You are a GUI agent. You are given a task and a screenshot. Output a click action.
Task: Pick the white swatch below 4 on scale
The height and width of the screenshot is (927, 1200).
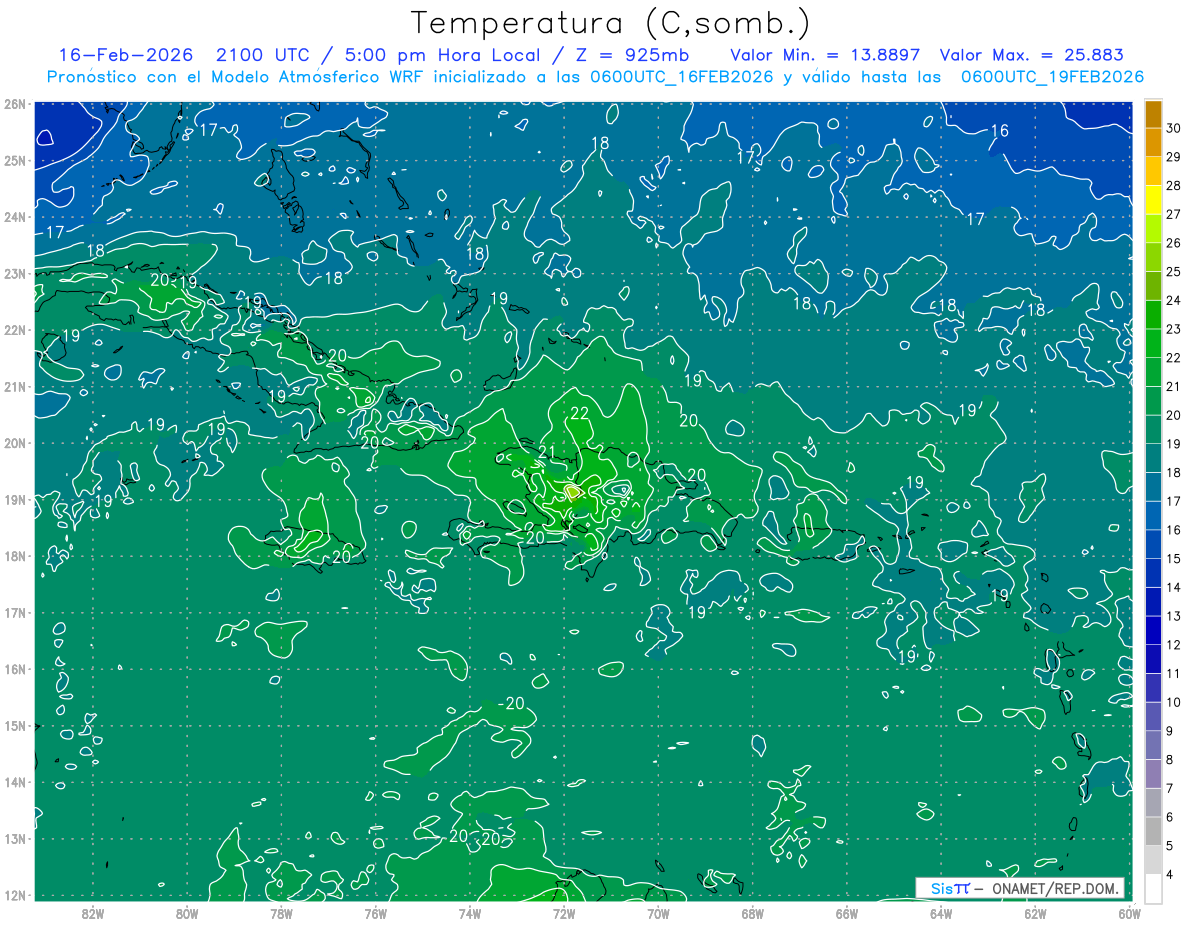pos(1153,888)
